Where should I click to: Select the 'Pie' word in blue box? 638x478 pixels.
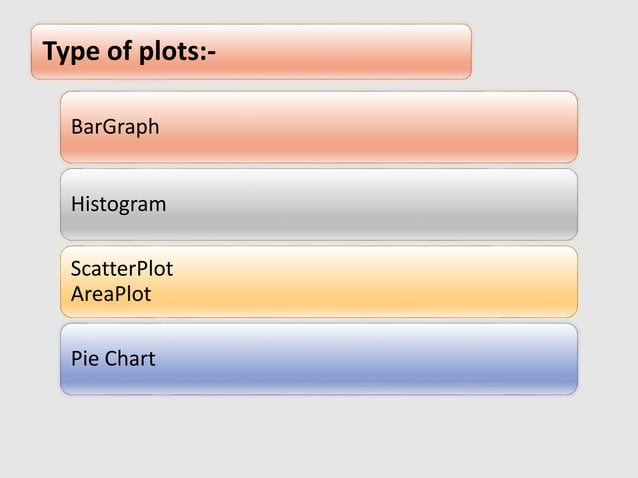(84, 358)
